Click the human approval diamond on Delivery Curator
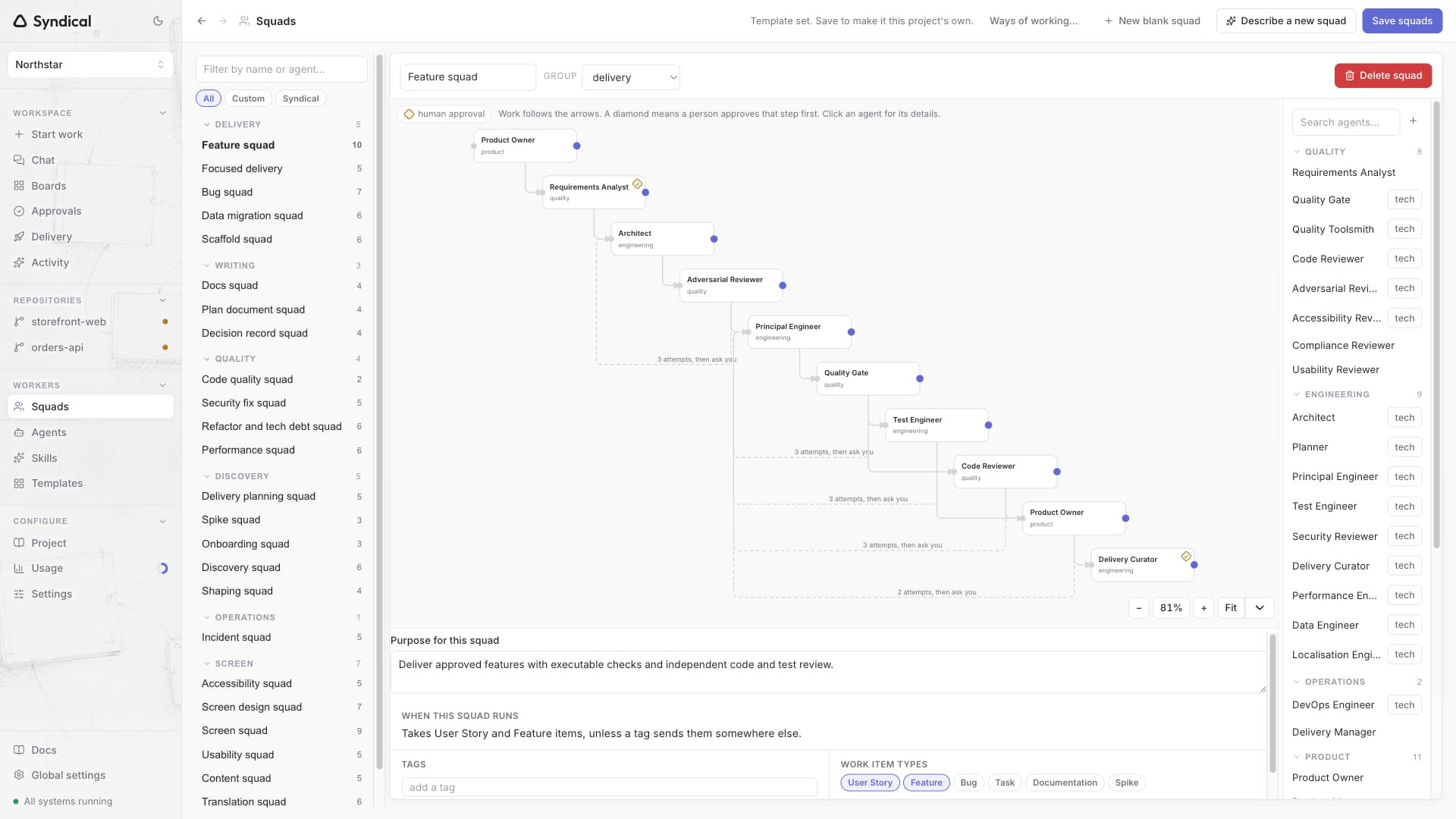 pyautogui.click(x=1186, y=556)
